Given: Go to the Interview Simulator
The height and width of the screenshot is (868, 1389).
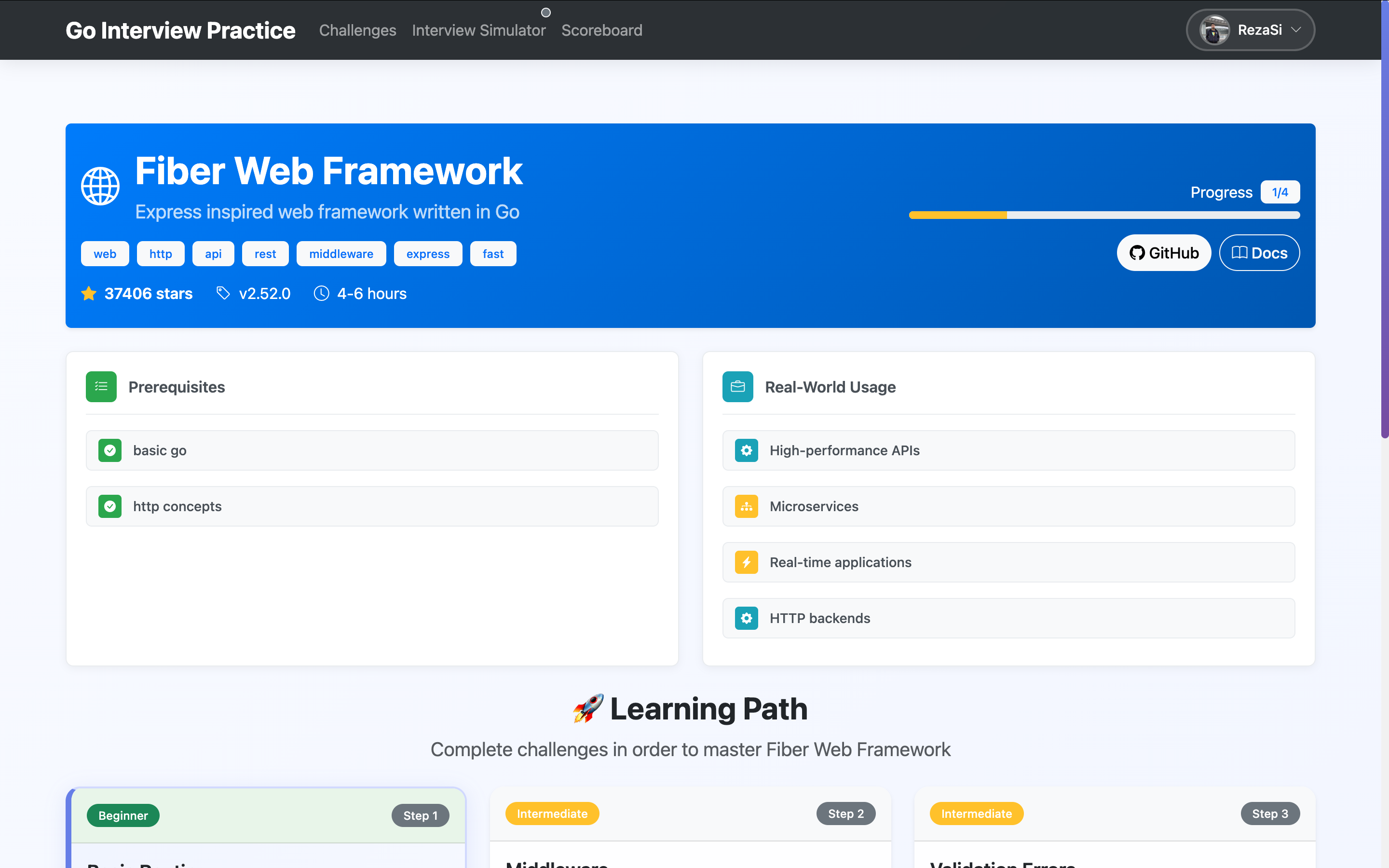Looking at the screenshot, I should [x=479, y=30].
